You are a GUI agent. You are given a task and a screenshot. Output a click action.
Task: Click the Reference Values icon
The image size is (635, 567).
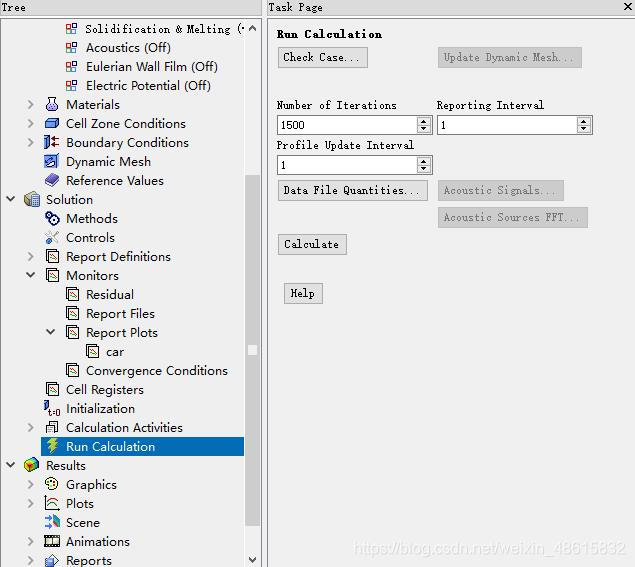click(52, 181)
